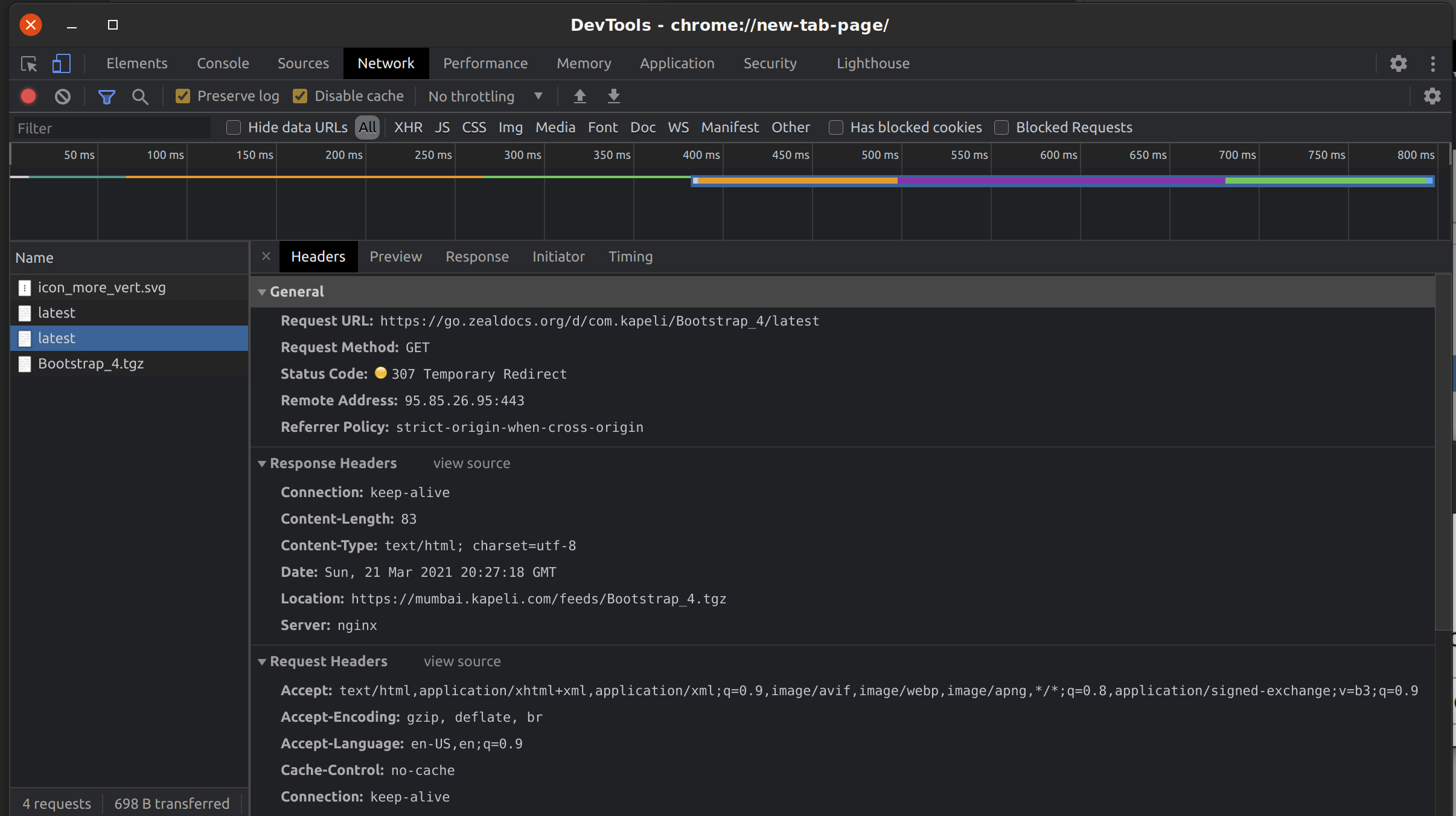This screenshot has width=1456, height=816.
Task: Select the inspect element cursor icon
Action: (x=28, y=63)
